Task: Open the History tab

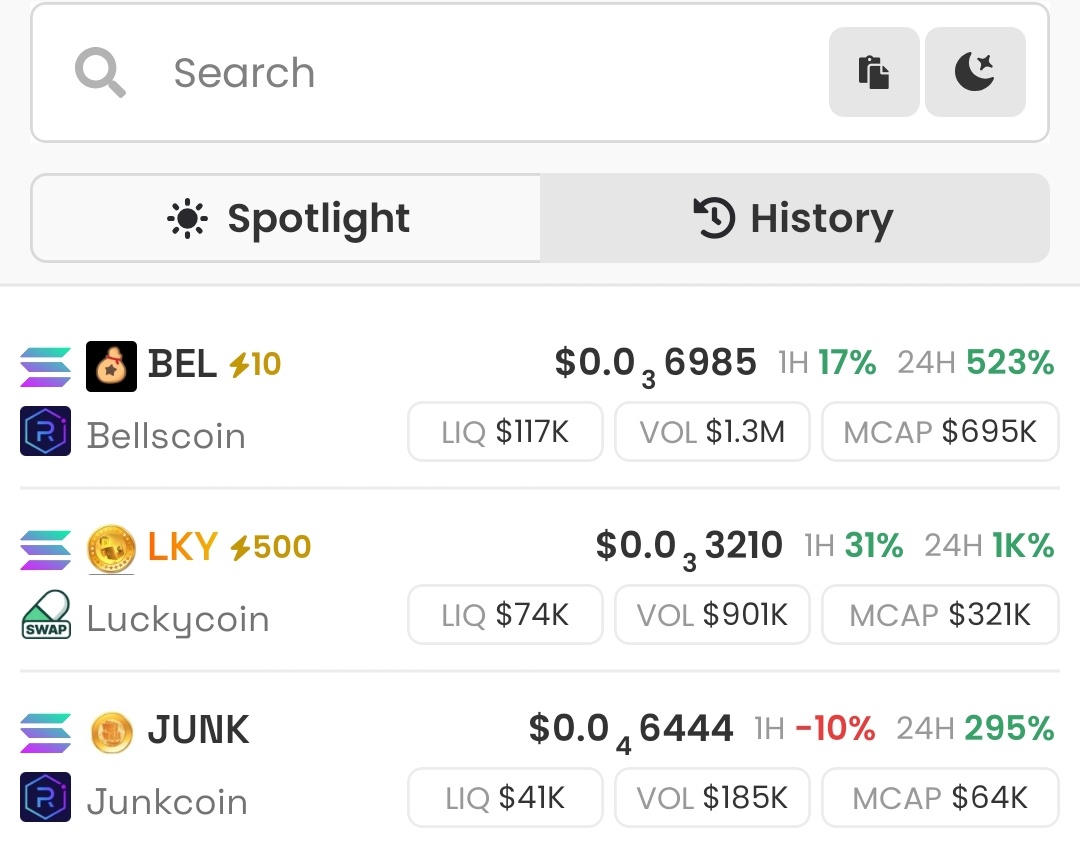Action: pos(794,218)
